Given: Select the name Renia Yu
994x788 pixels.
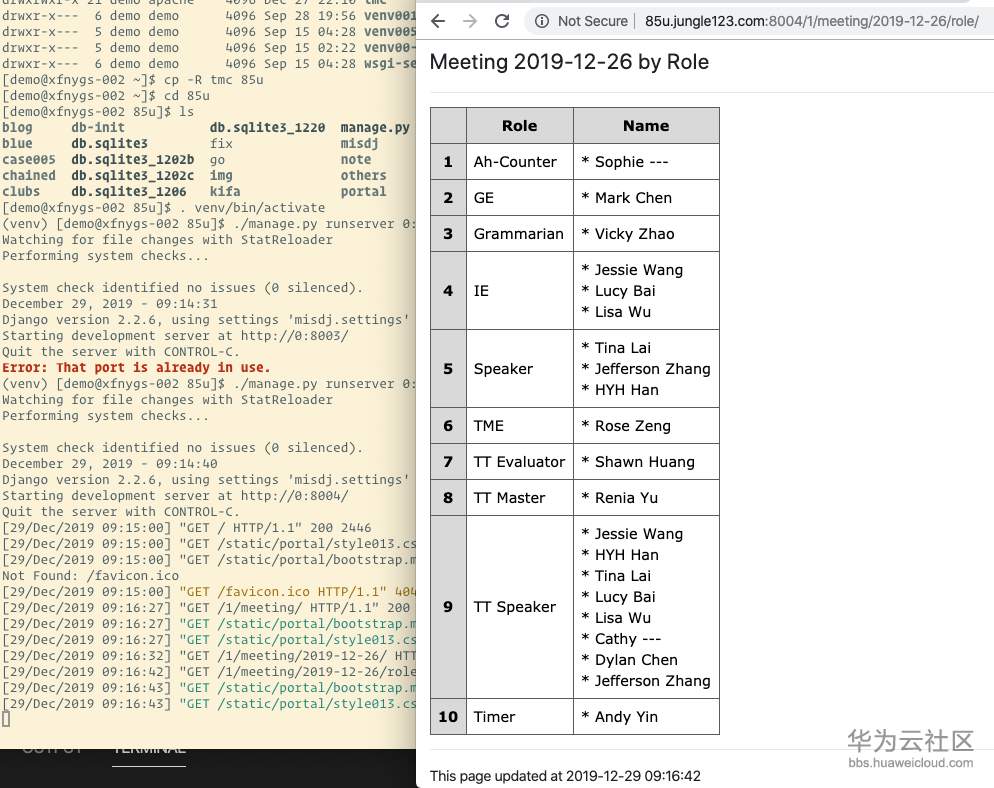Looking at the screenshot, I should coord(626,498).
